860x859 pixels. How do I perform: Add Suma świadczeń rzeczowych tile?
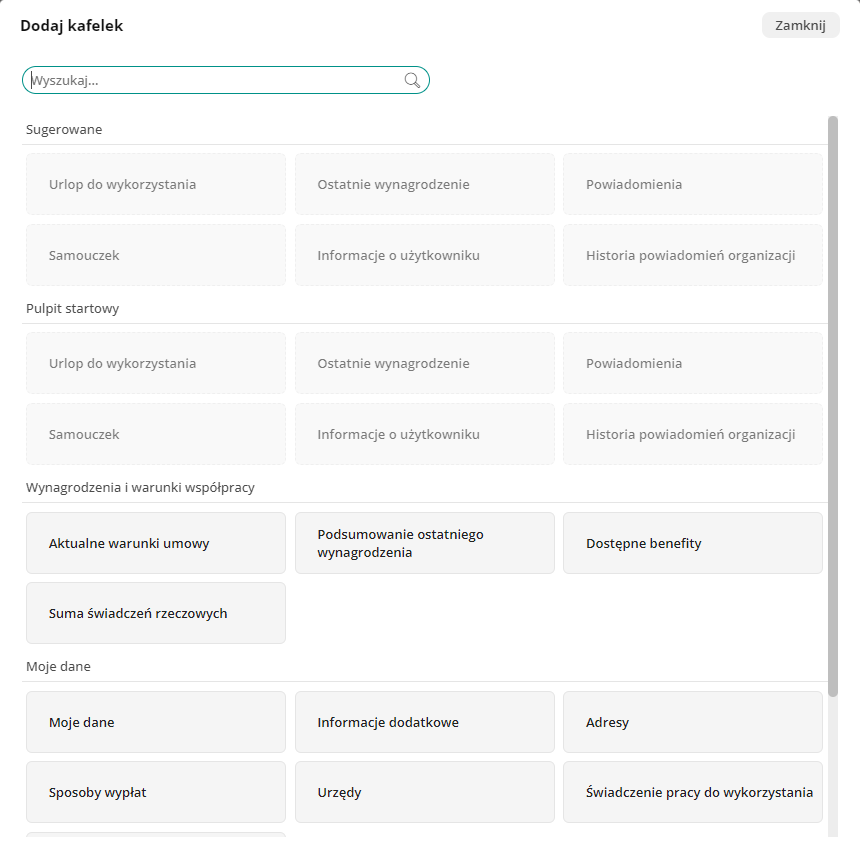[x=156, y=613]
